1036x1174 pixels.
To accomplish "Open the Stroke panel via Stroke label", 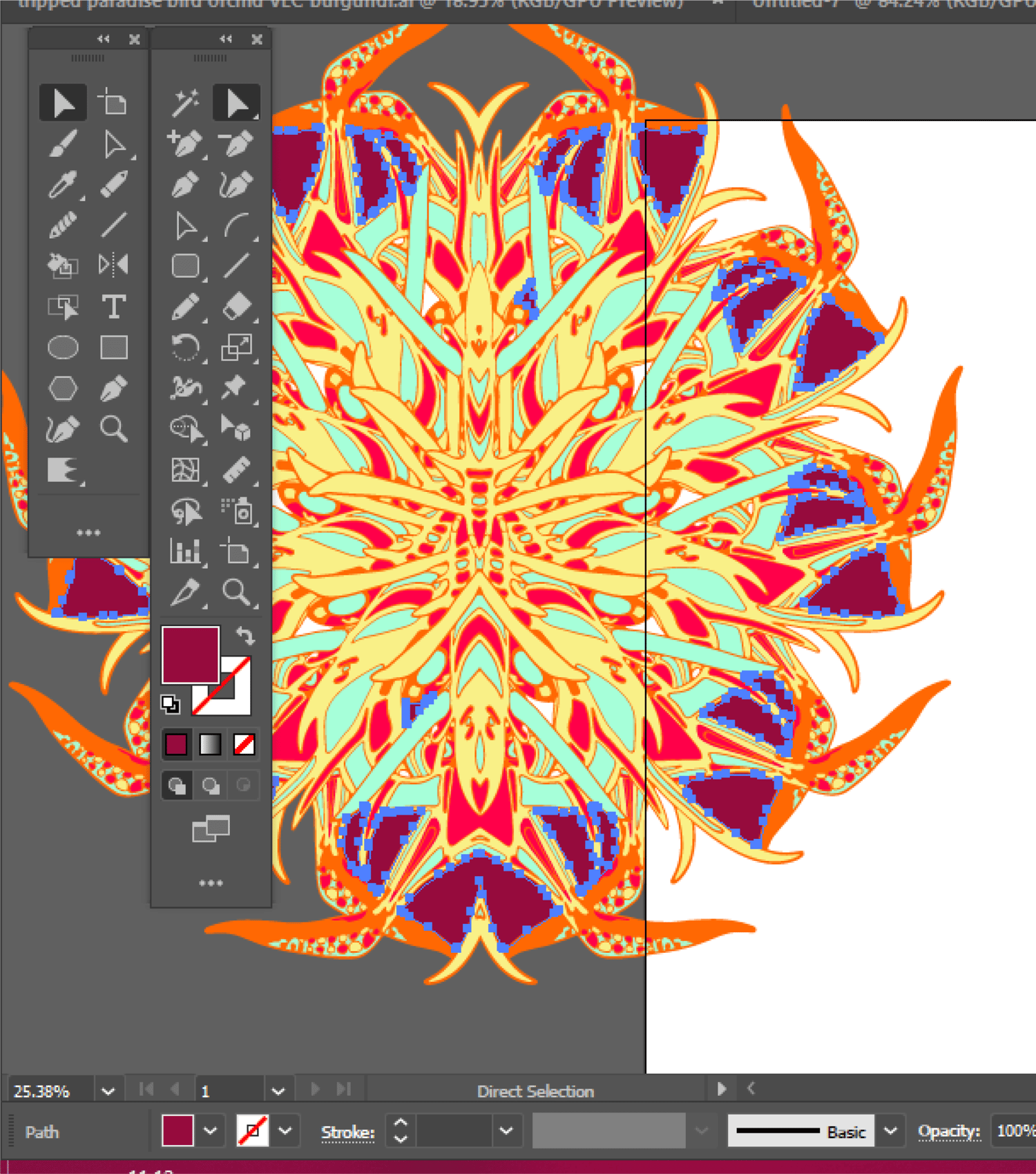I will coord(347,1133).
